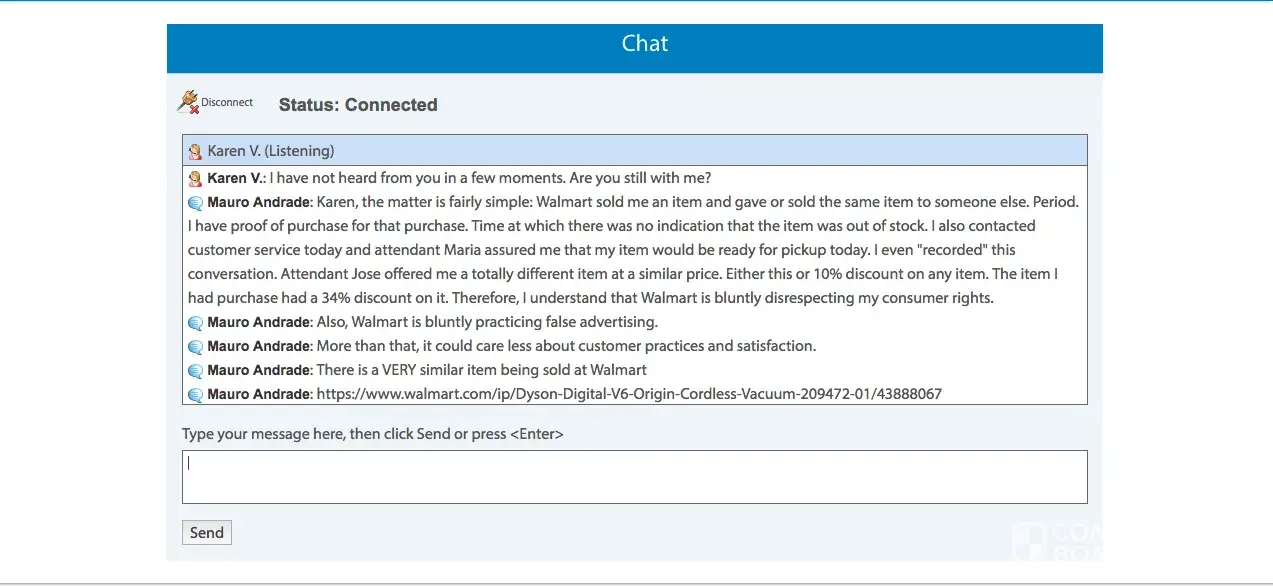Open the Walmart Dyson vacuum URL
The width and height of the screenshot is (1273, 586).
[x=628, y=394]
